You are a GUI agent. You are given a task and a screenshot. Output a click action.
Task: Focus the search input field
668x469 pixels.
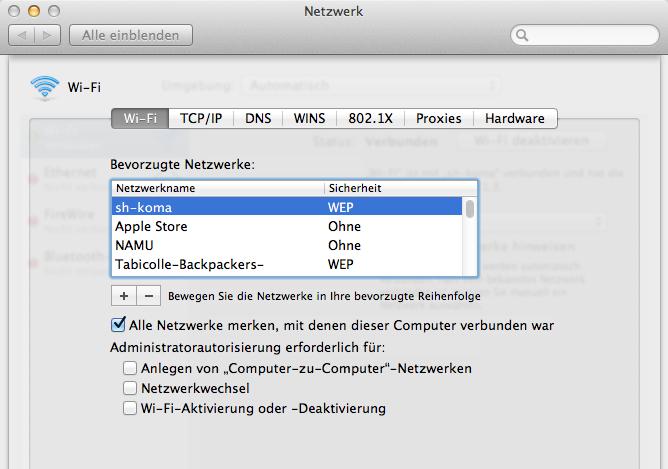coord(585,35)
